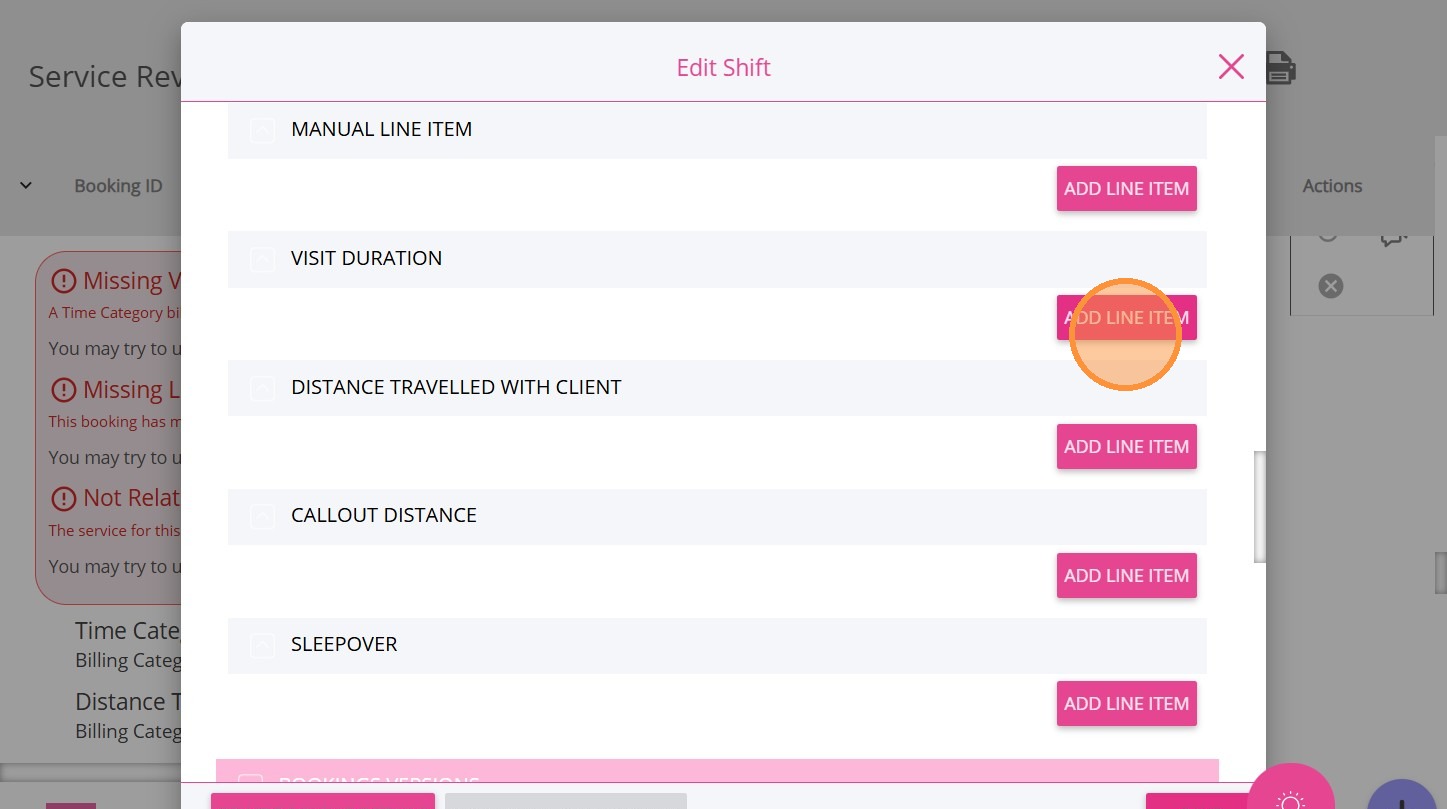The height and width of the screenshot is (809, 1447).
Task: Click the Actions column header
Action: (x=1332, y=186)
